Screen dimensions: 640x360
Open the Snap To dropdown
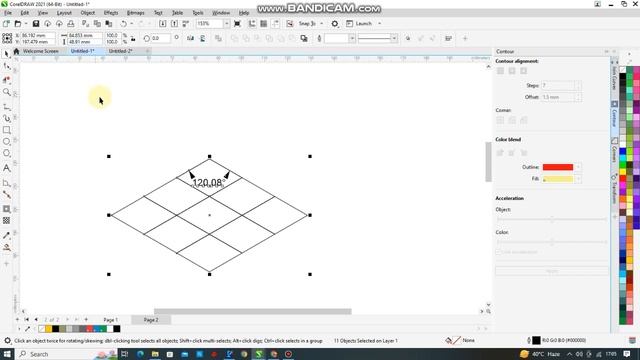pyautogui.click(x=322, y=24)
